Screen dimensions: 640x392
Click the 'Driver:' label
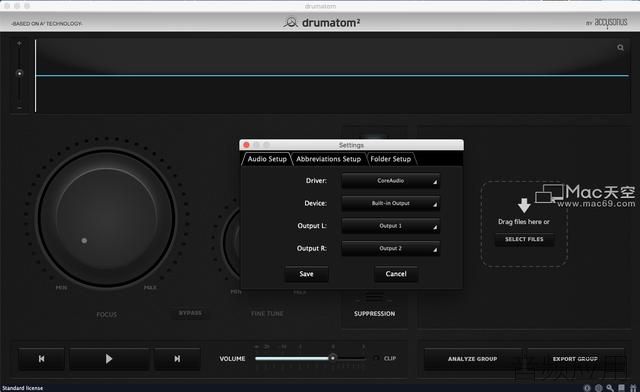[x=316, y=181]
